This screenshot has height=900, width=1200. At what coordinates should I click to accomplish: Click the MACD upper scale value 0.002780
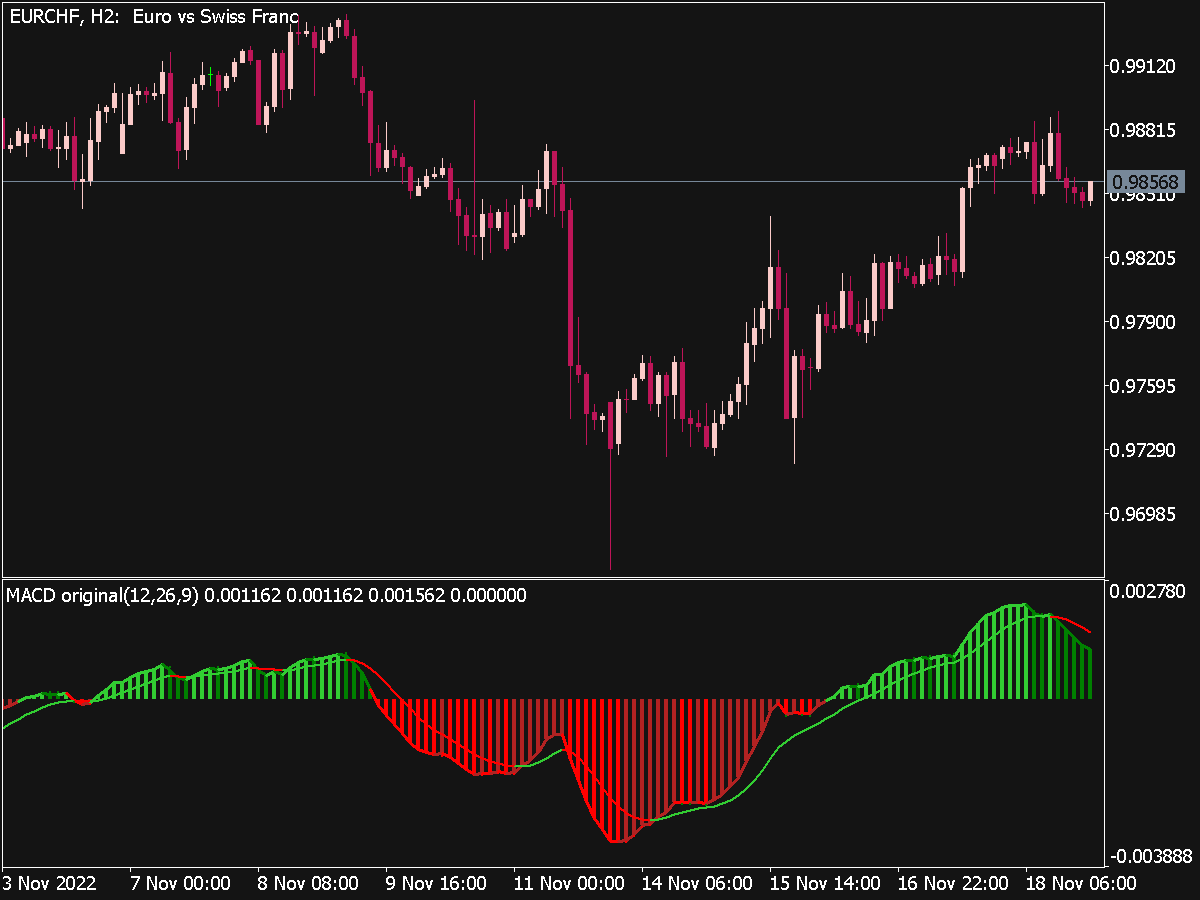pyautogui.click(x=1146, y=590)
